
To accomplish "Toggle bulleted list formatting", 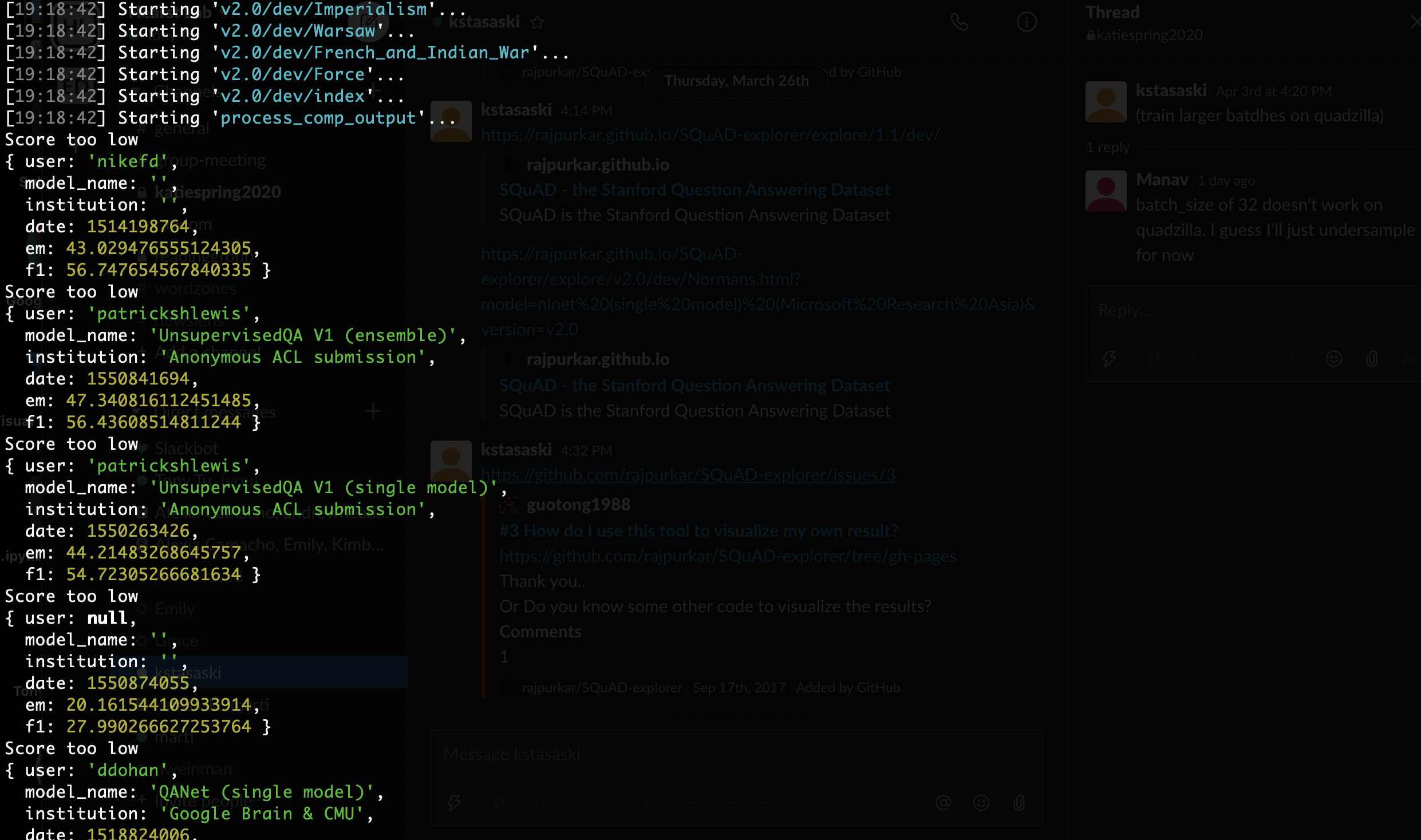I will click(727, 802).
